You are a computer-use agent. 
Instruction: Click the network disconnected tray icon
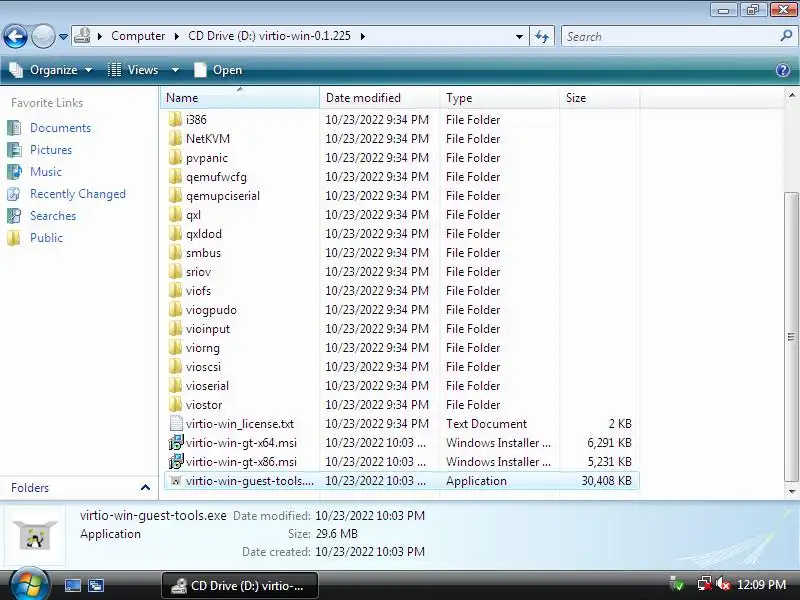tap(704, 584)
